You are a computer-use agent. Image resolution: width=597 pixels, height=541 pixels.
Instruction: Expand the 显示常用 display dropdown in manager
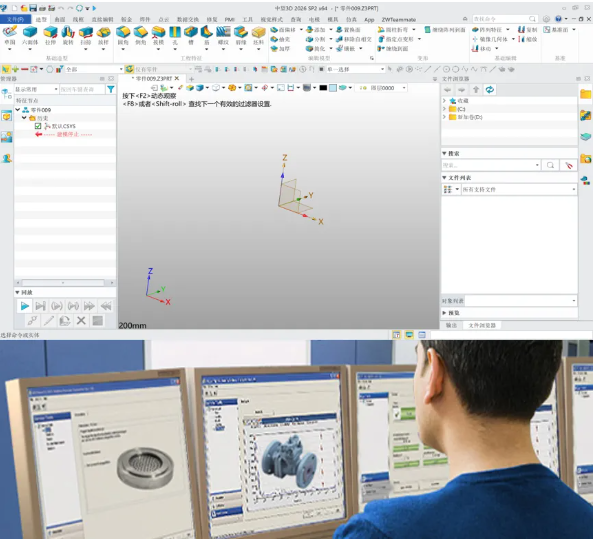pyautogui.click(x=36, y=89)
